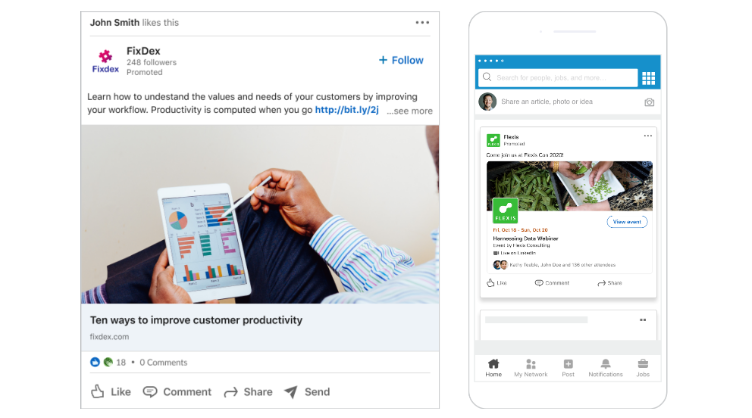Click the Like button on FixDex post
This screenshot has width=752, height=418.
click(x=110, y=392)
